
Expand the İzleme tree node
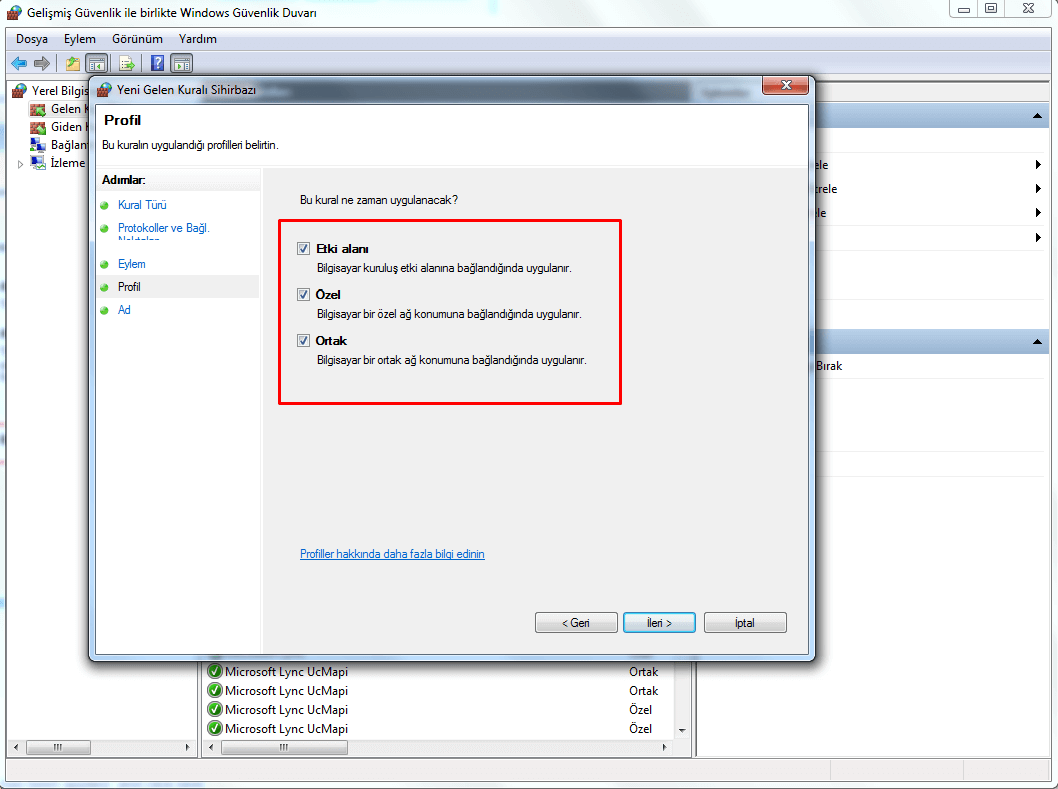click(20, 164)
